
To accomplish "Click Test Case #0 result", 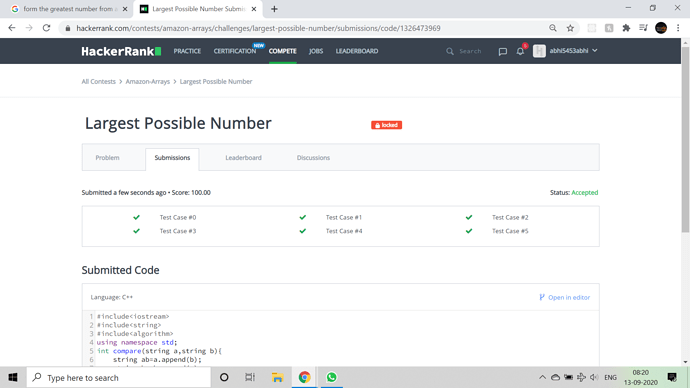I will 178,217.
